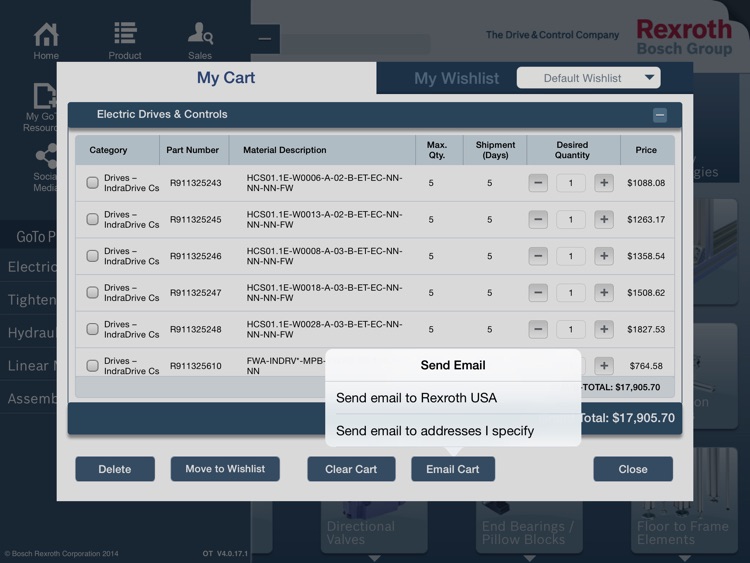Check the box for part R911325243

tap(92, 183)
